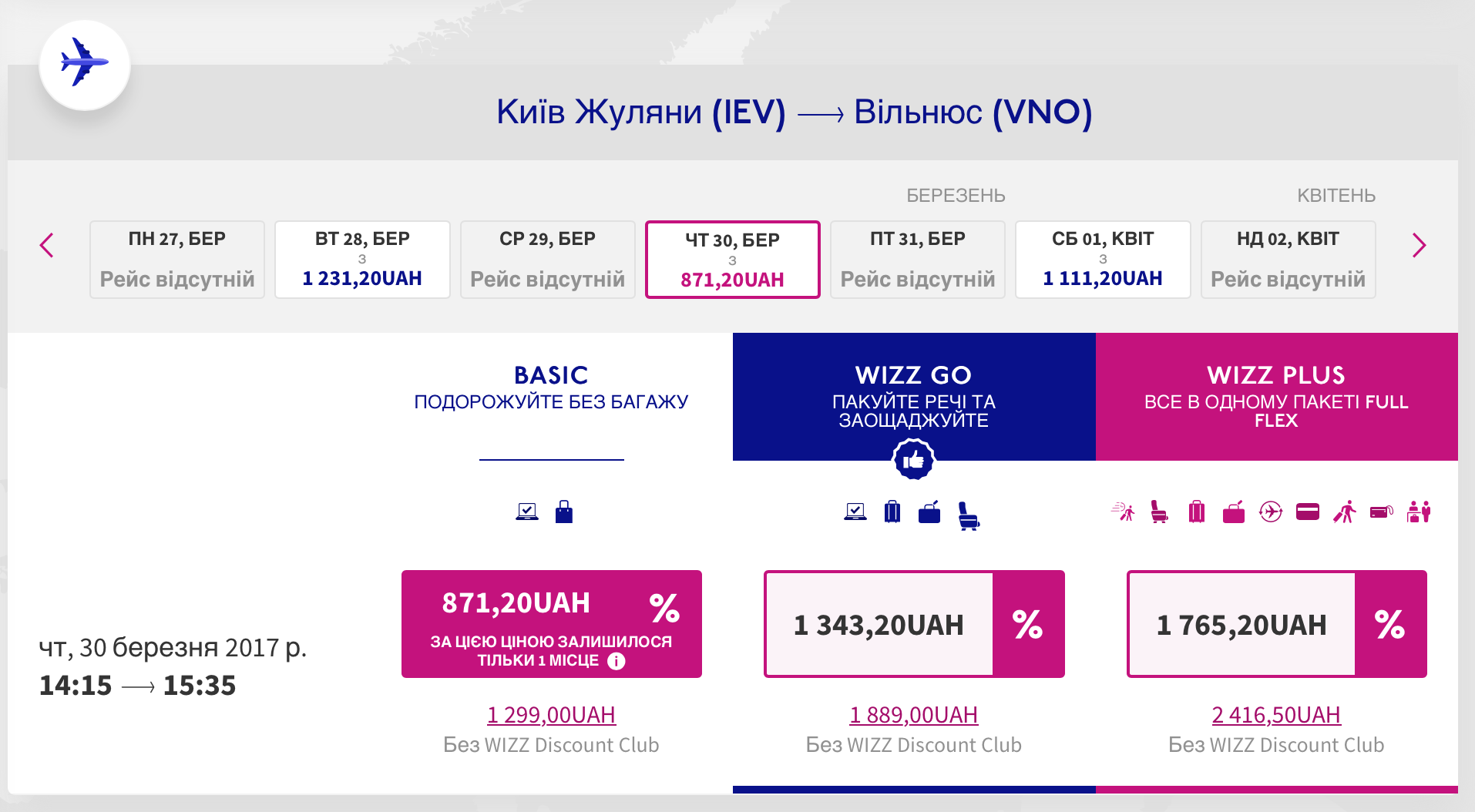The height and width of the screenshot is (812, 1475).
Task: Select the ВТ 28, БЕР date tab
Action: tap(362, 260)
